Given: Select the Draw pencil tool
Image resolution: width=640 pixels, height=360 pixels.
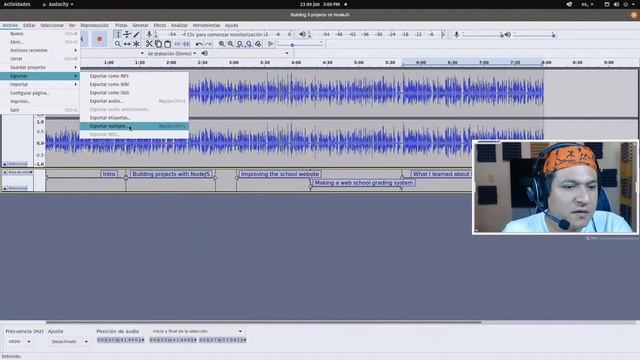Looking at the screenshot, I should point(136,34).
